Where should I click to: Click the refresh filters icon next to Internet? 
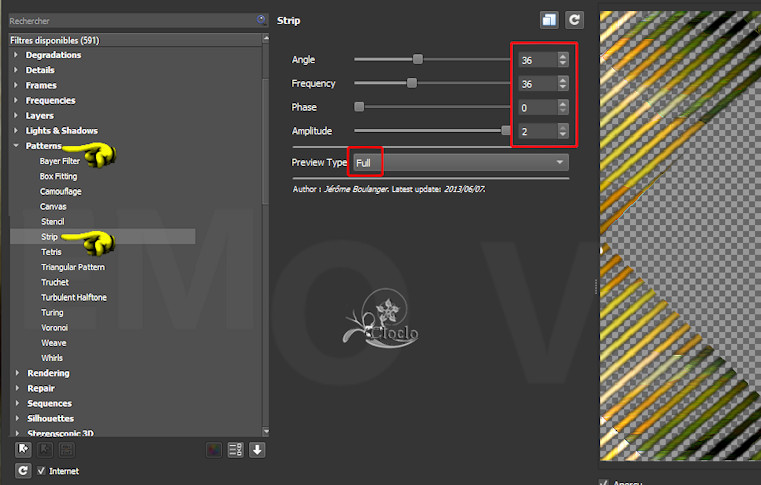(x=22, y=470)
